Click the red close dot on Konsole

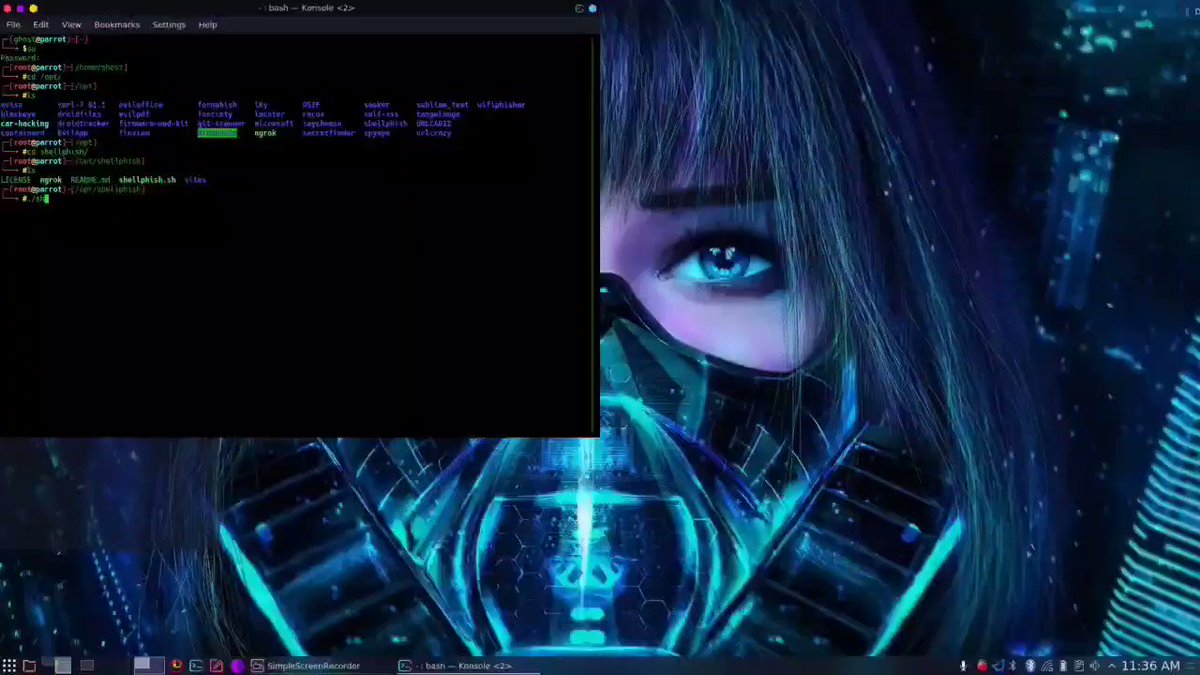click(x=7, y=8)
